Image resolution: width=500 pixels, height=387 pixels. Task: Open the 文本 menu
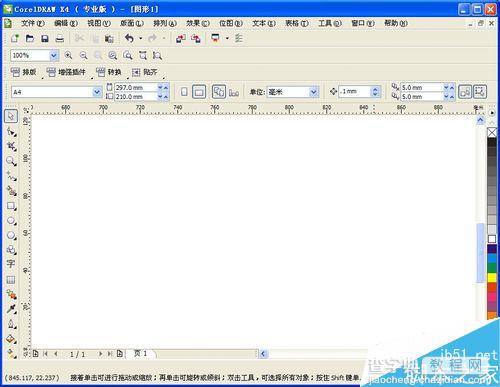coord(264,23)
